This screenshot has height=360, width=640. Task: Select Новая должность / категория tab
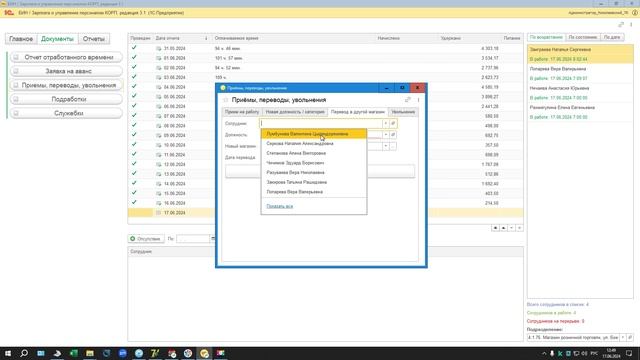(x=295, y=112)
